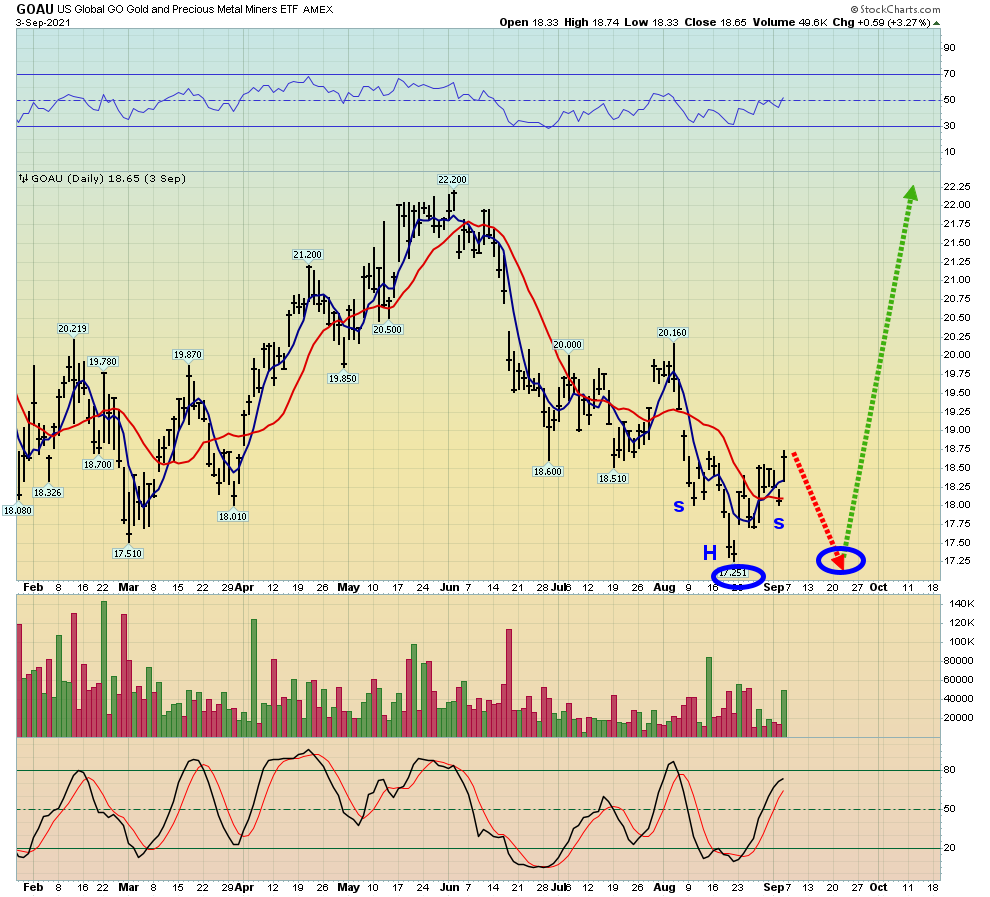The image size is (990, 897).
Task: Click the 140K tick on the volume axis
Action: pyautogui.click(x=962, y=604)
